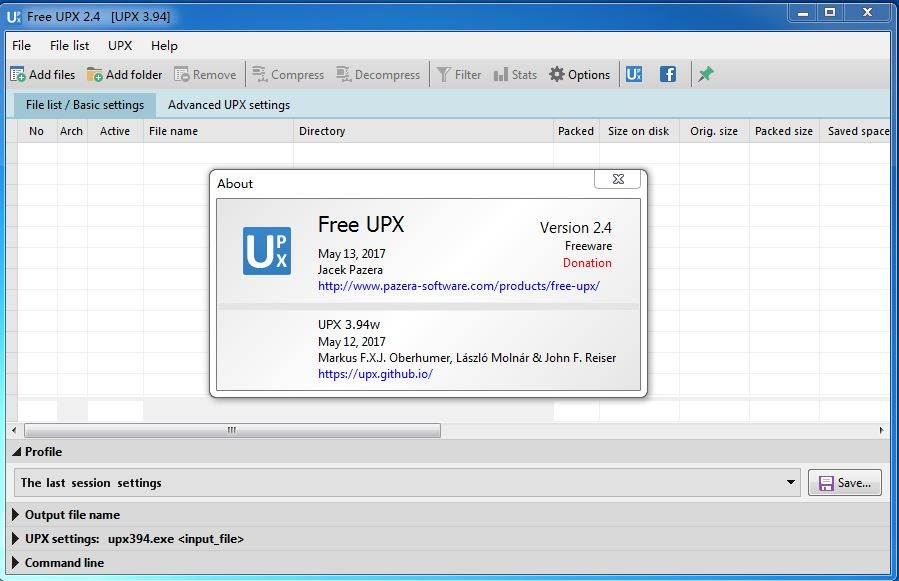Expand the UPX settings section
The width and height of the screenshot is (899, 581).
(x=15, y=539)
